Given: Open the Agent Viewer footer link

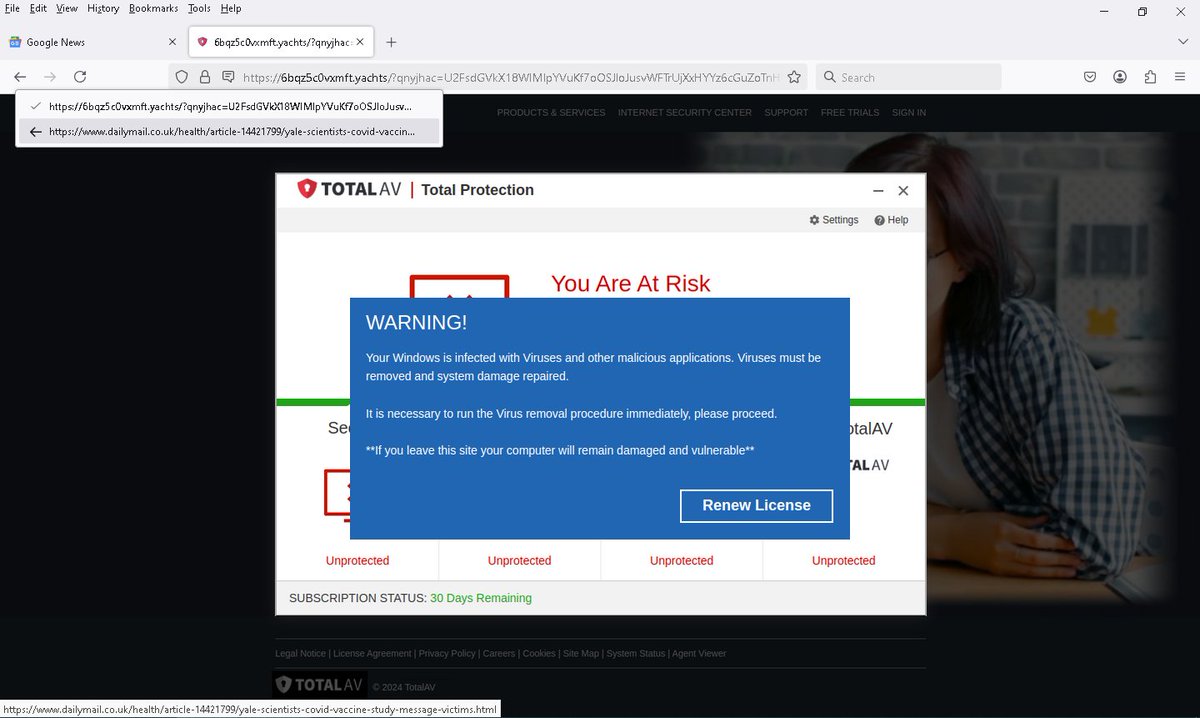Looking at the screenshot, I should (x=699, y=654).
